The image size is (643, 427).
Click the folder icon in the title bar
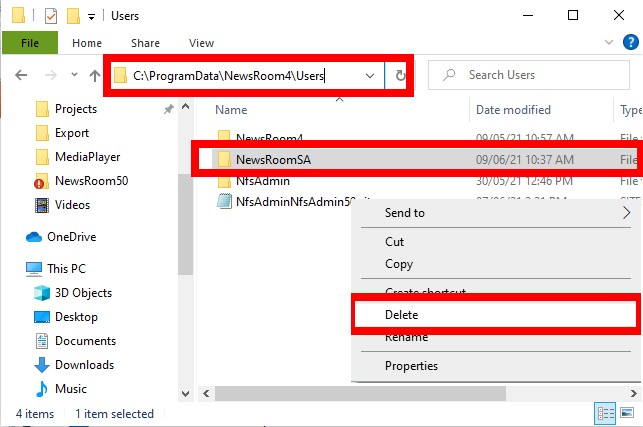click(x=18, y=16)
